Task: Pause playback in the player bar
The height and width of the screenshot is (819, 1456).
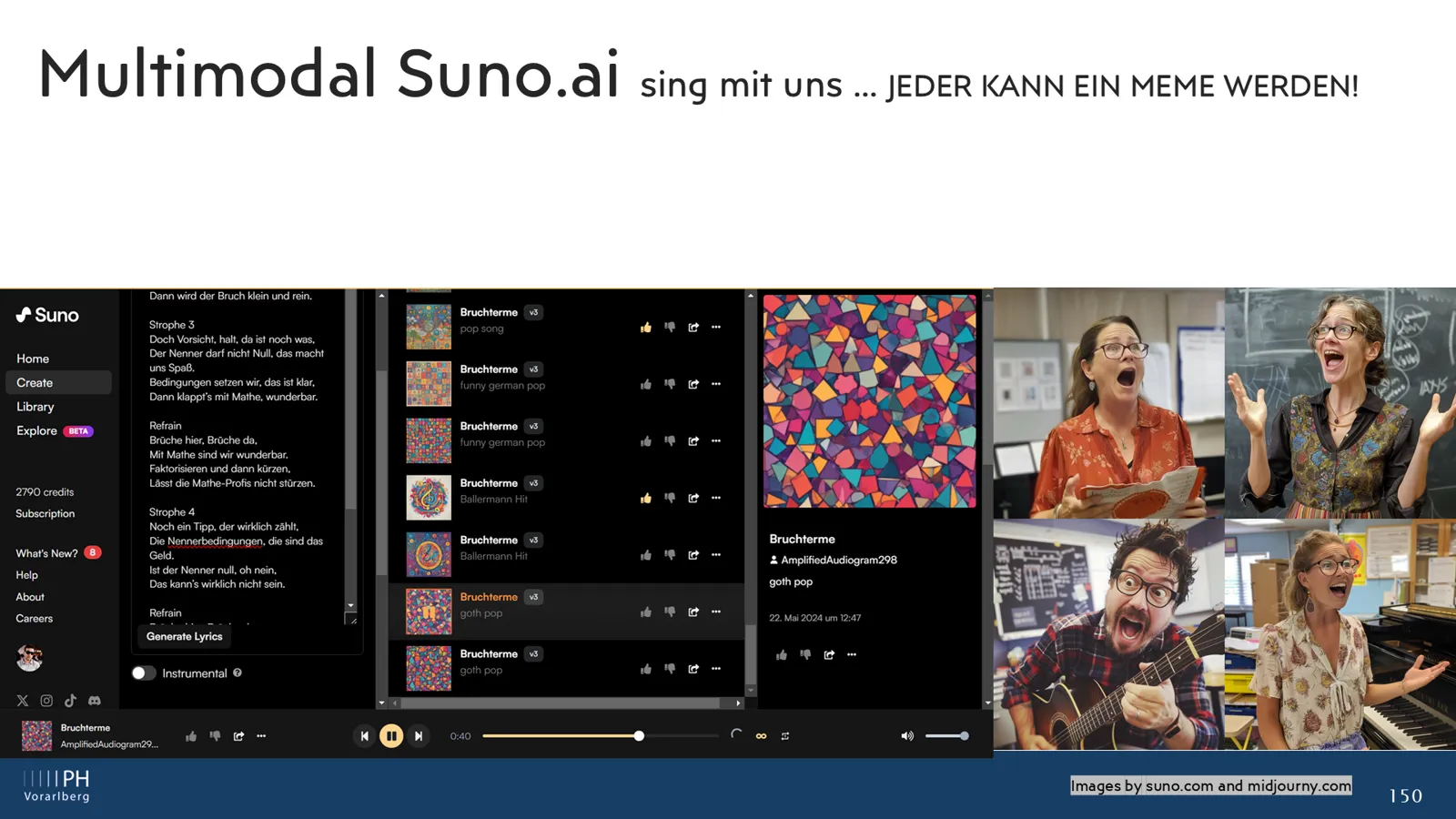Action: tap(391, 736)
